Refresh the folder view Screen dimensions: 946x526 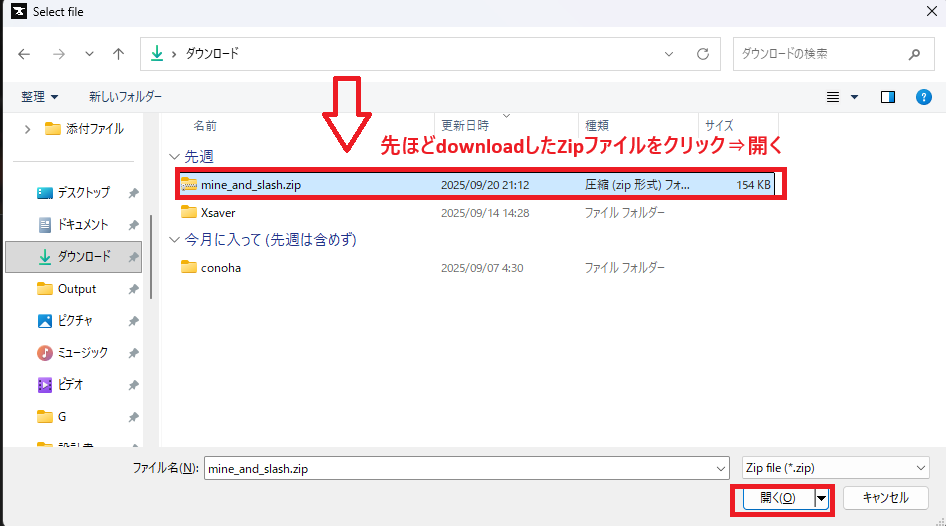[x=703, y=54]
